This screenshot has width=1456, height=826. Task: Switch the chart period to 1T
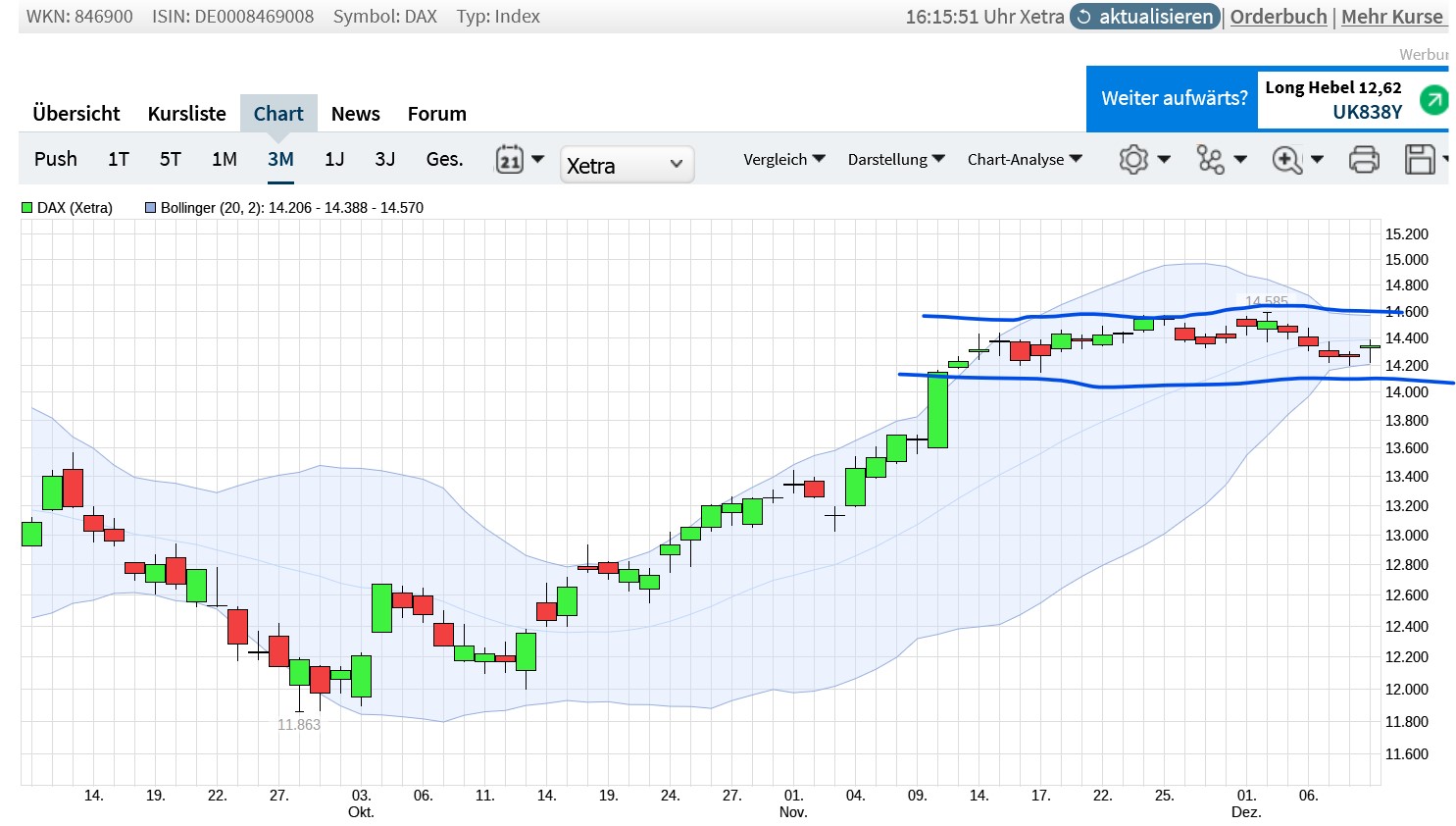click(x=119, y=159)
